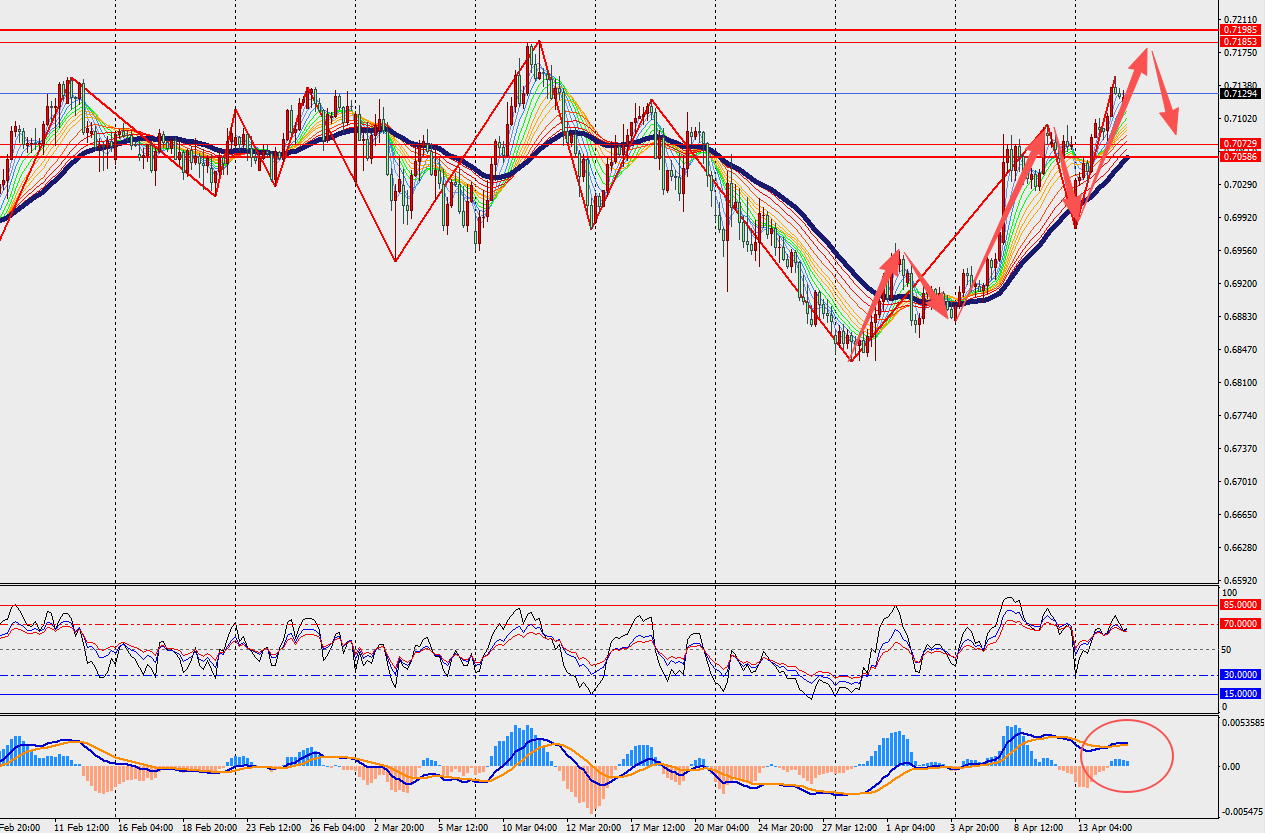Viewport: 1266px width, 833px height.
Task: Click the 1 Apr 04:00 time axis label
Action: [x=910, y=828]
